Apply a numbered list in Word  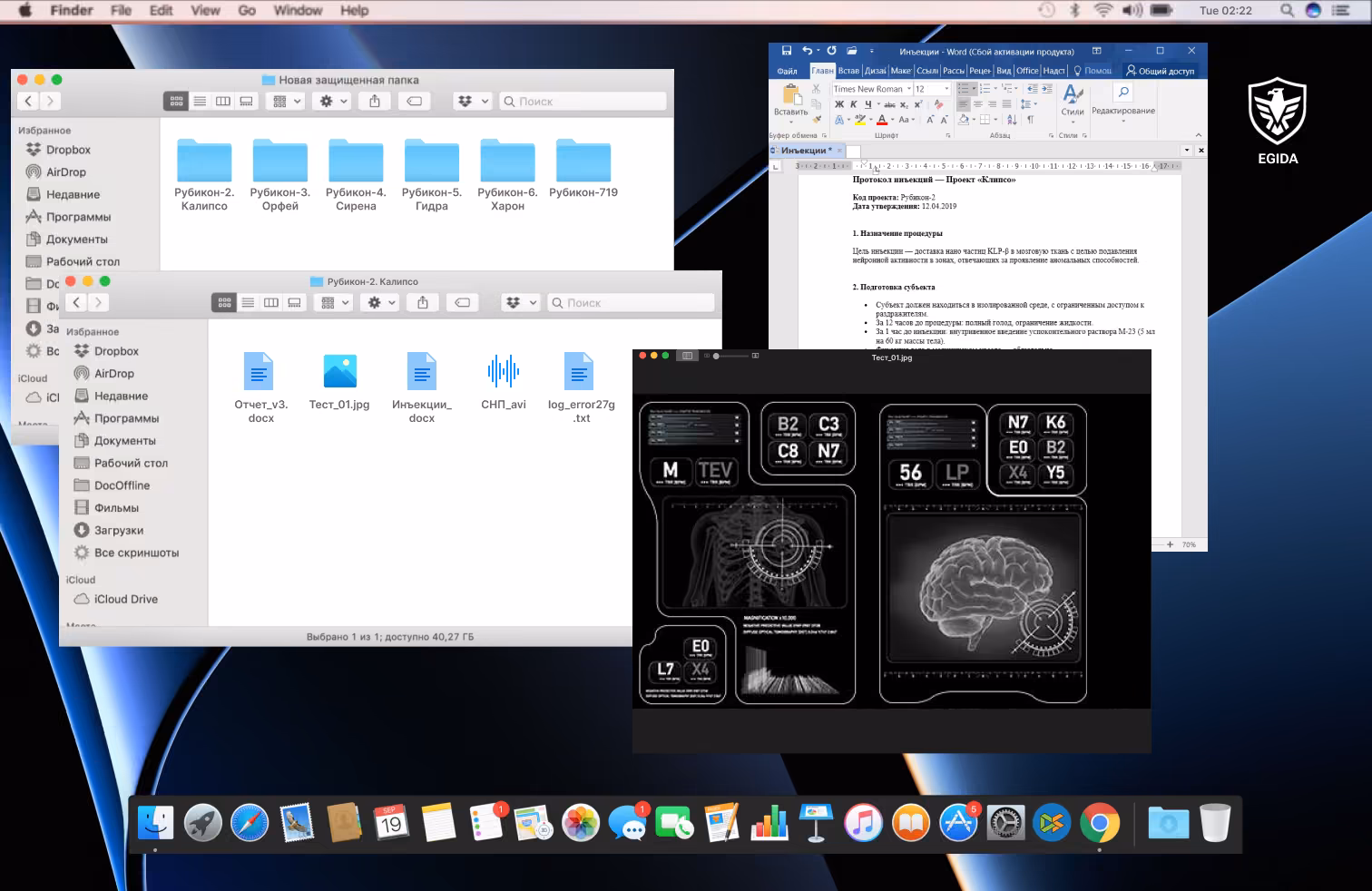coord(985,89)
